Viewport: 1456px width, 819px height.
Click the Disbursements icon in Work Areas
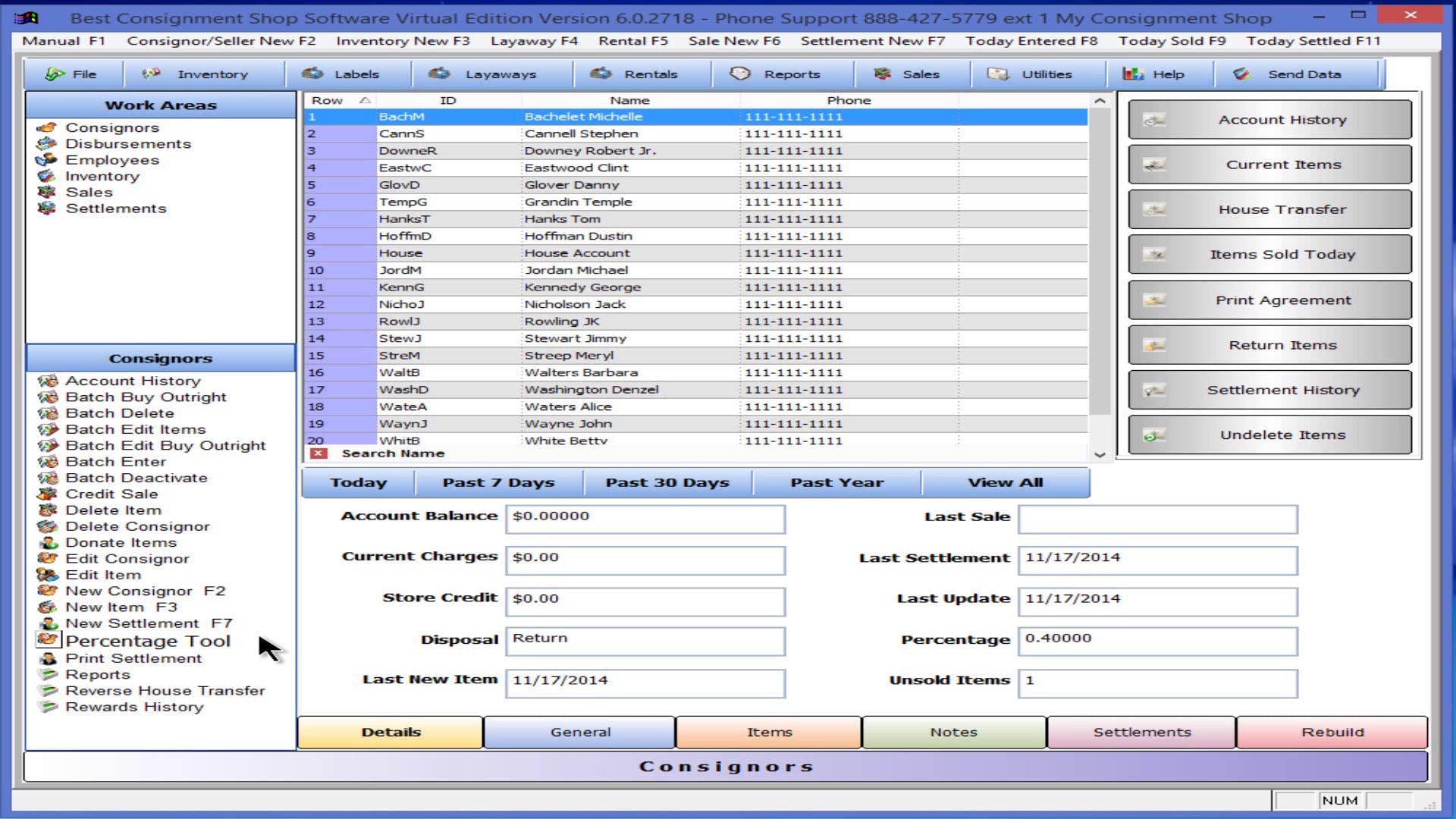click(x=47, y=143)
